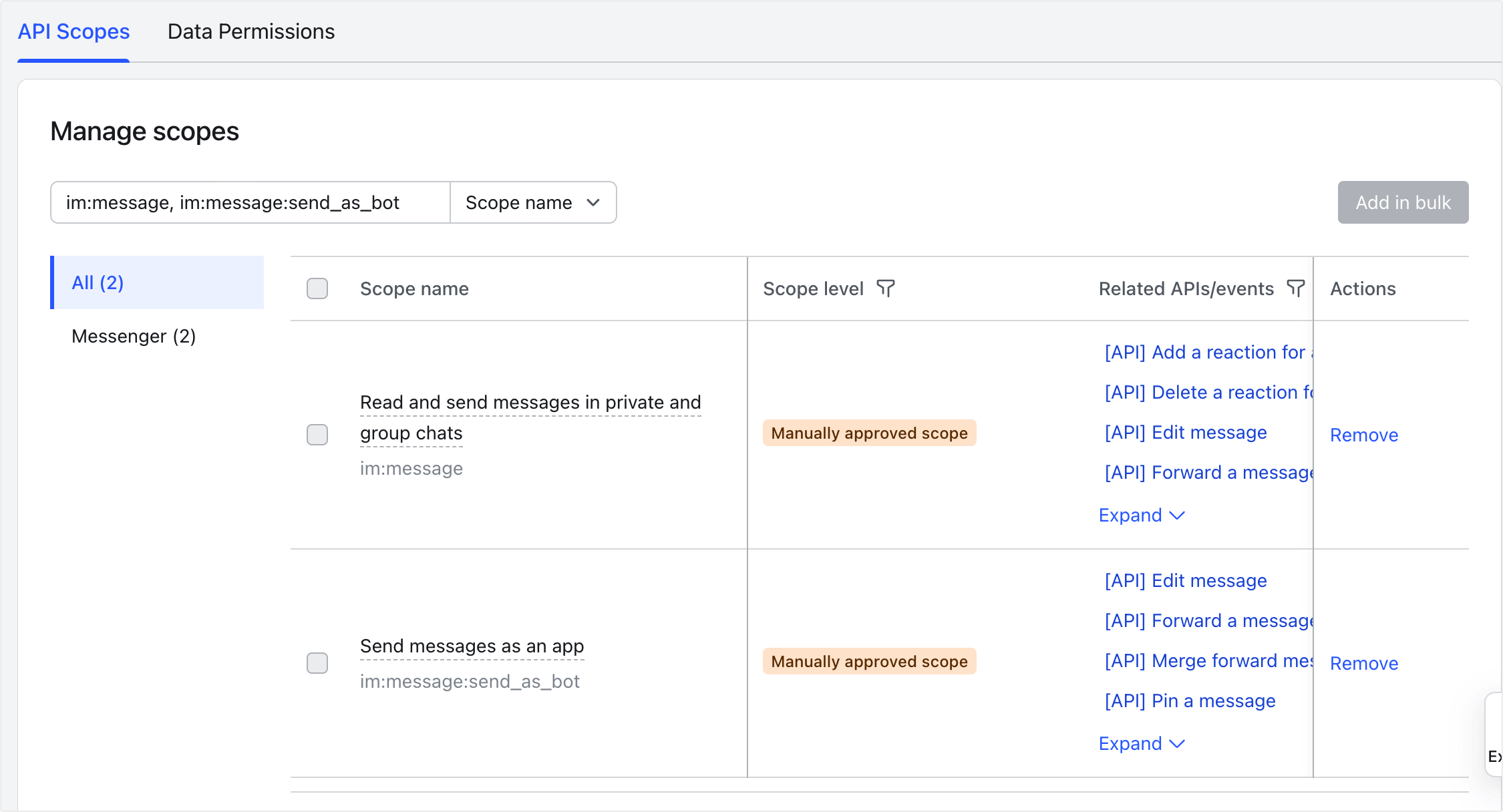Open Forward a message link in the im:message row
Image resolution: width=1503 pixels, height=812 pixels.
click(x=1208, y=472)
